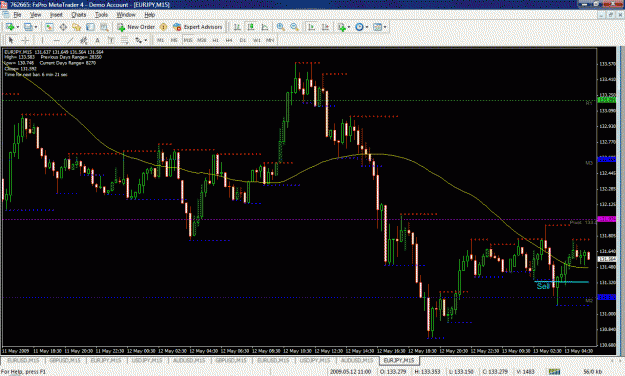This screenshot has height=376, width=625.
Task: Open the Indicators list icon
Action: [342, 27]
